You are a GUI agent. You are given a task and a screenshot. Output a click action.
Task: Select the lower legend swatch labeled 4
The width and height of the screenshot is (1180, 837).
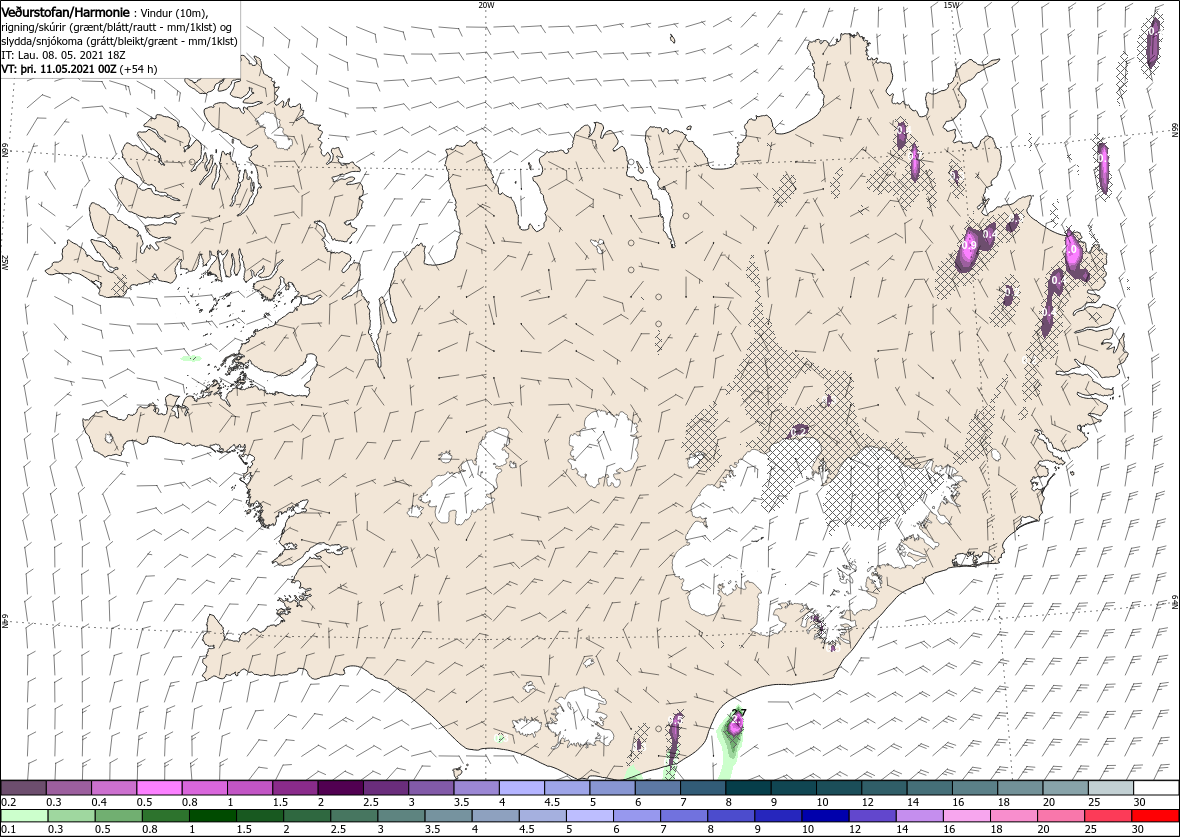point(494,816)
